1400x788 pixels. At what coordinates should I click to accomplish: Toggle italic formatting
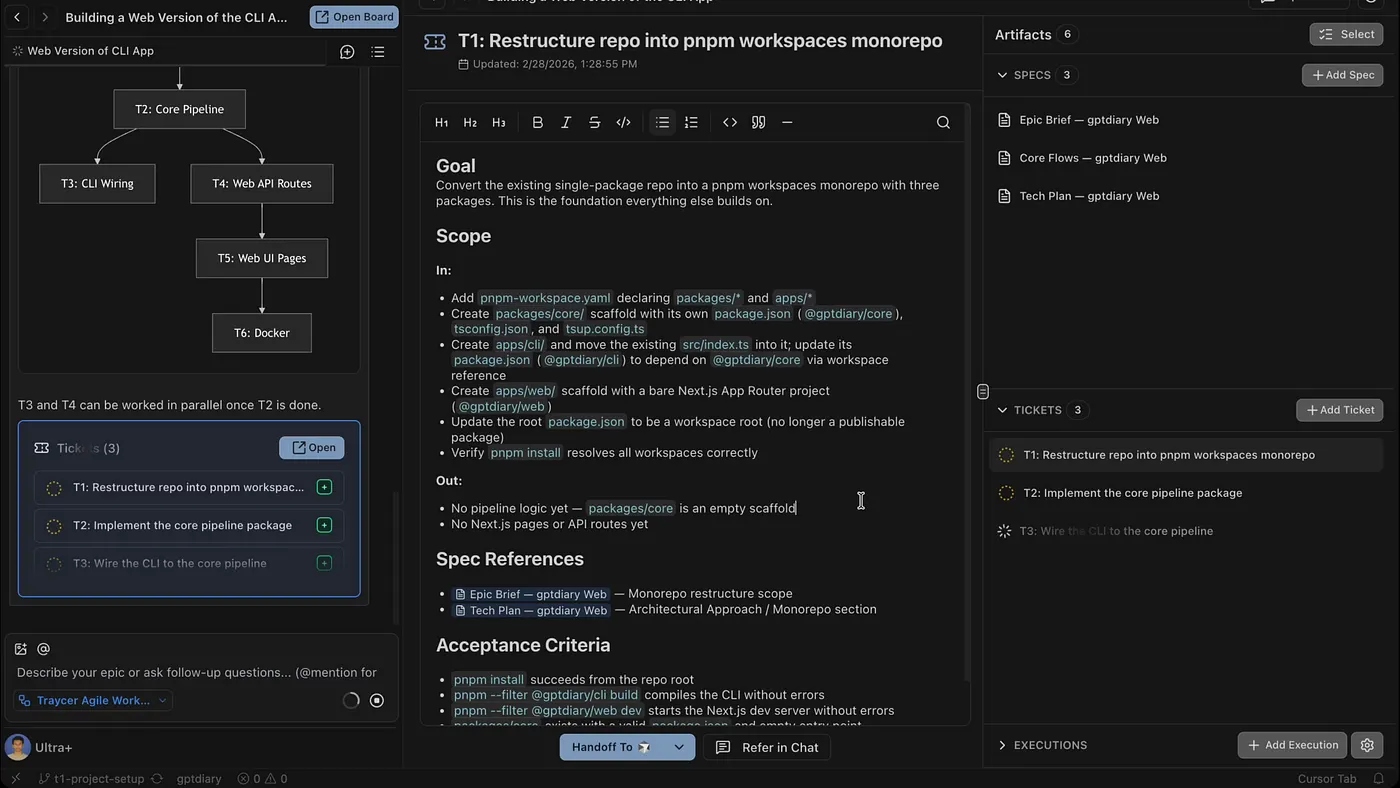point(566,122)
